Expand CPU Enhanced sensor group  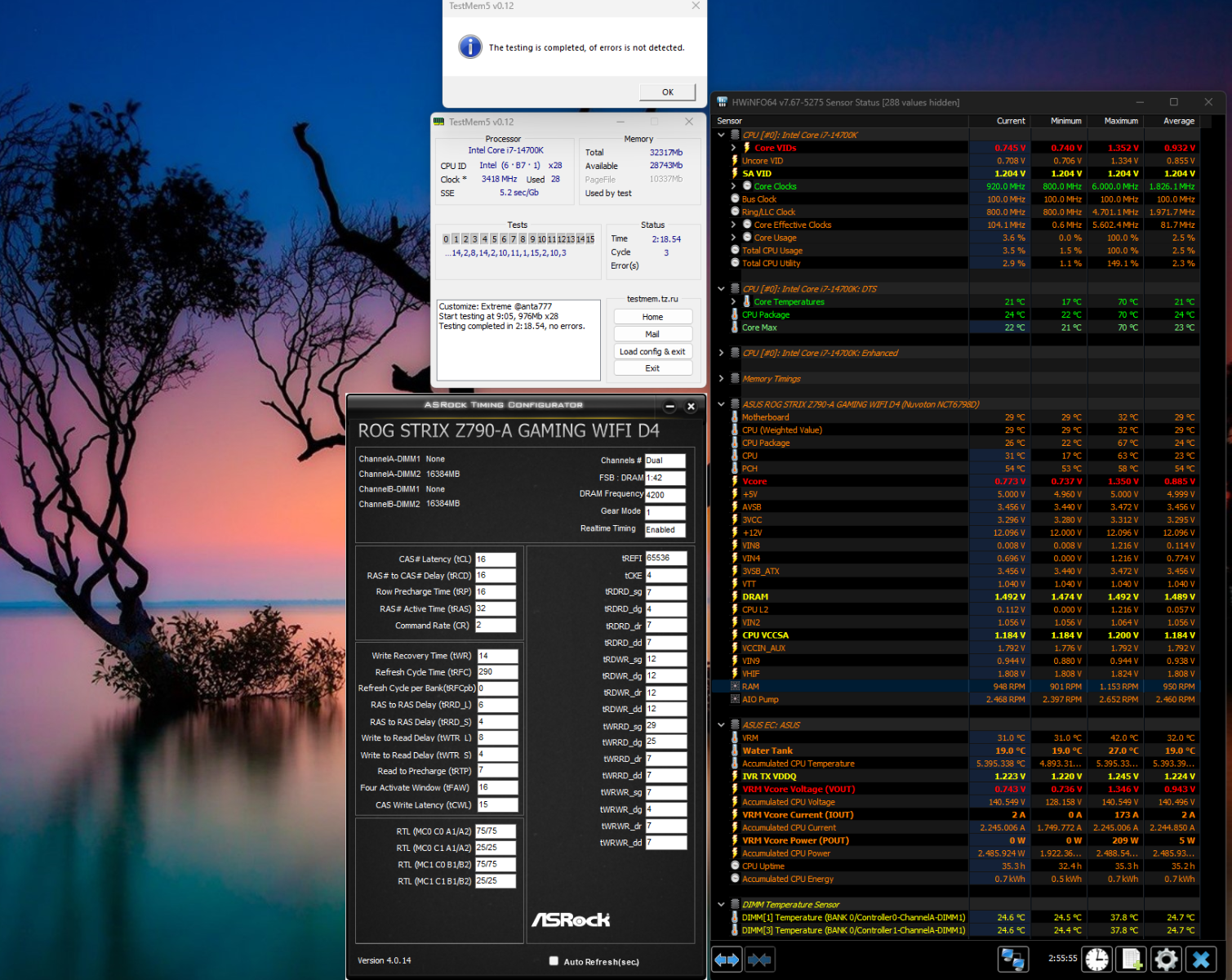click(721, 353)
